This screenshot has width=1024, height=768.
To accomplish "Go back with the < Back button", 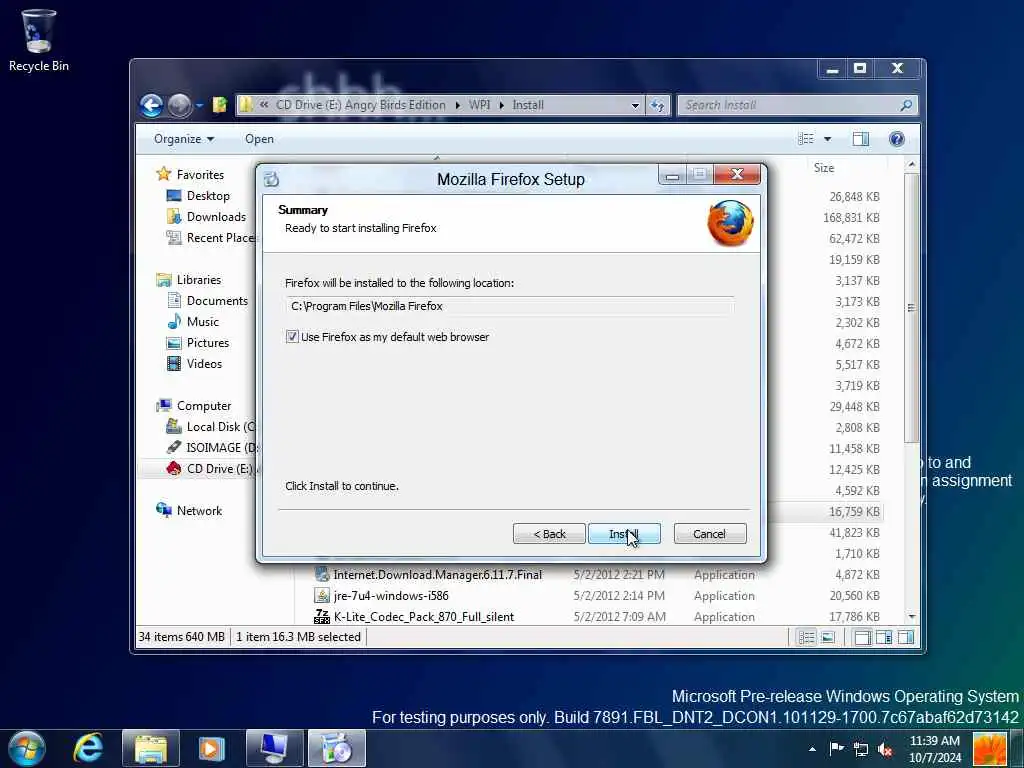I will point(549,534).
